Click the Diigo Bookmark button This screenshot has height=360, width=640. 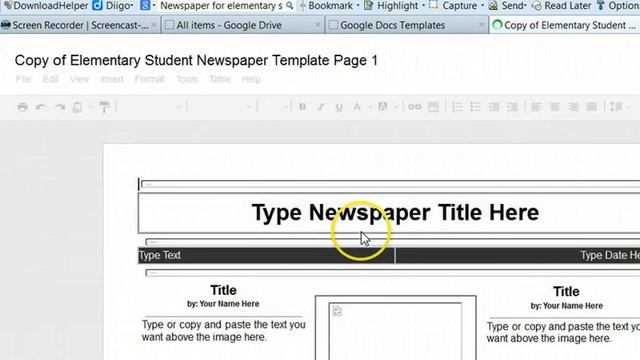[326, 6]
